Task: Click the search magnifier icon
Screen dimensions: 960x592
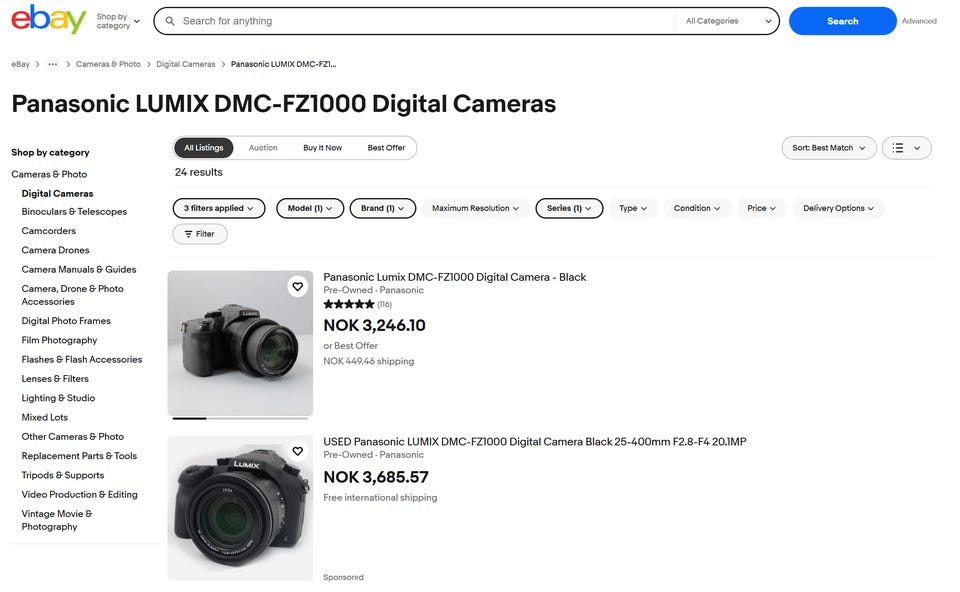Action: click(171, 21)
